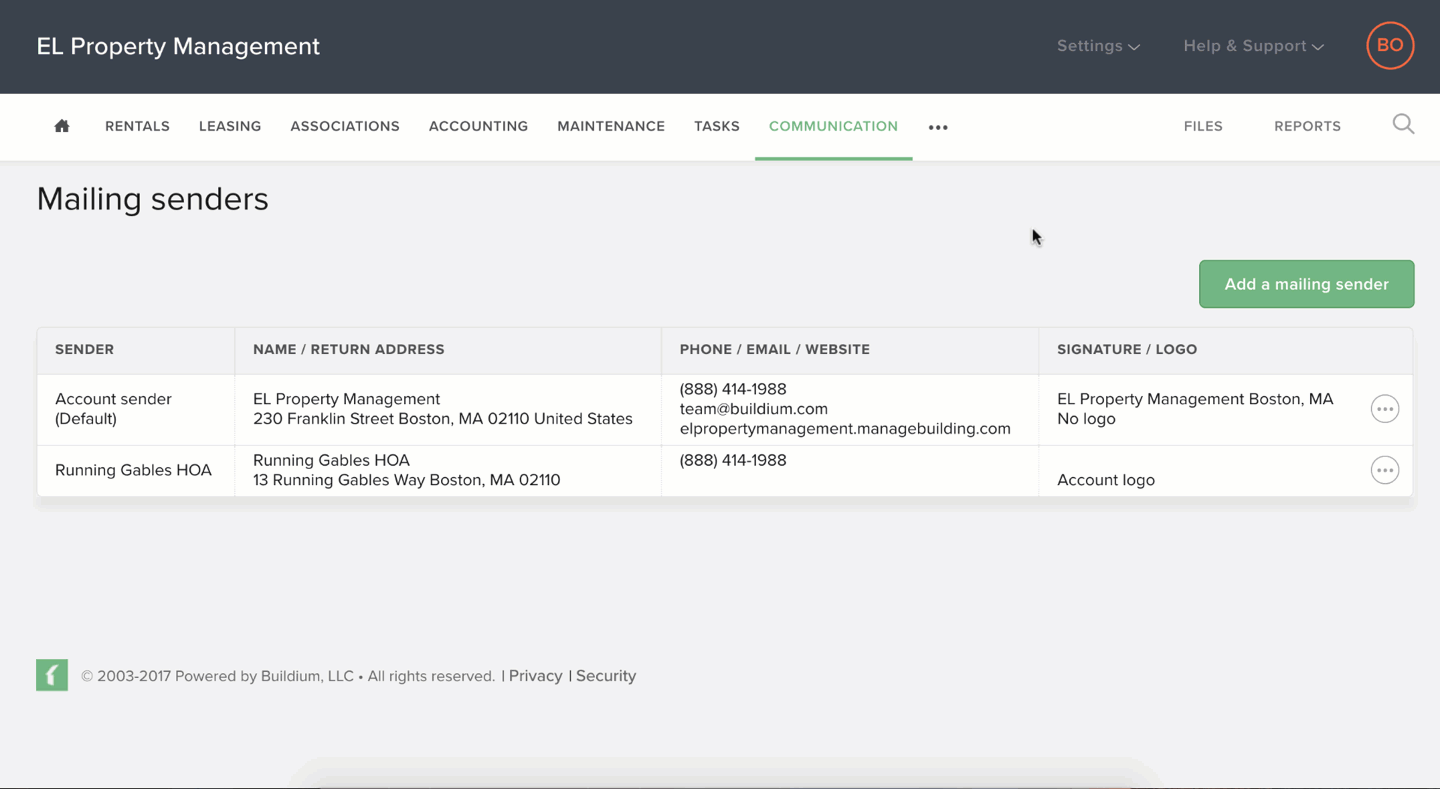The height and width of the screenshot is (789, 1440).
Task: Open hidden navigation items via ellipsis icon
Action: tap(937, 128)
